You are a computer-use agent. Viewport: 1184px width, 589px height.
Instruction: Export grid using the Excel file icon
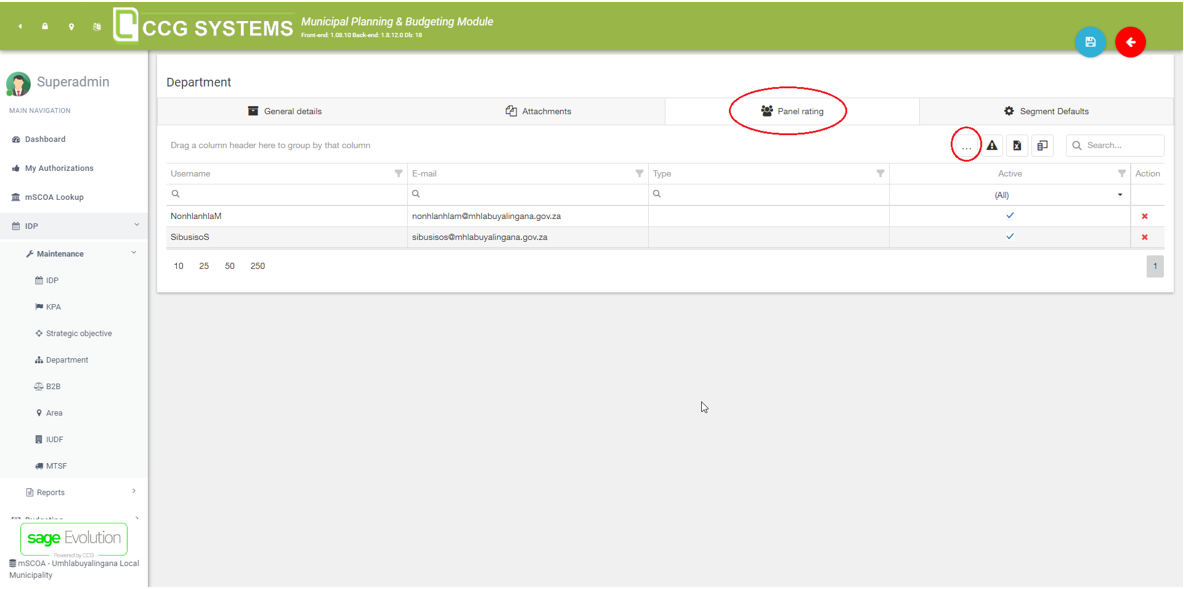click(1017, 146)
